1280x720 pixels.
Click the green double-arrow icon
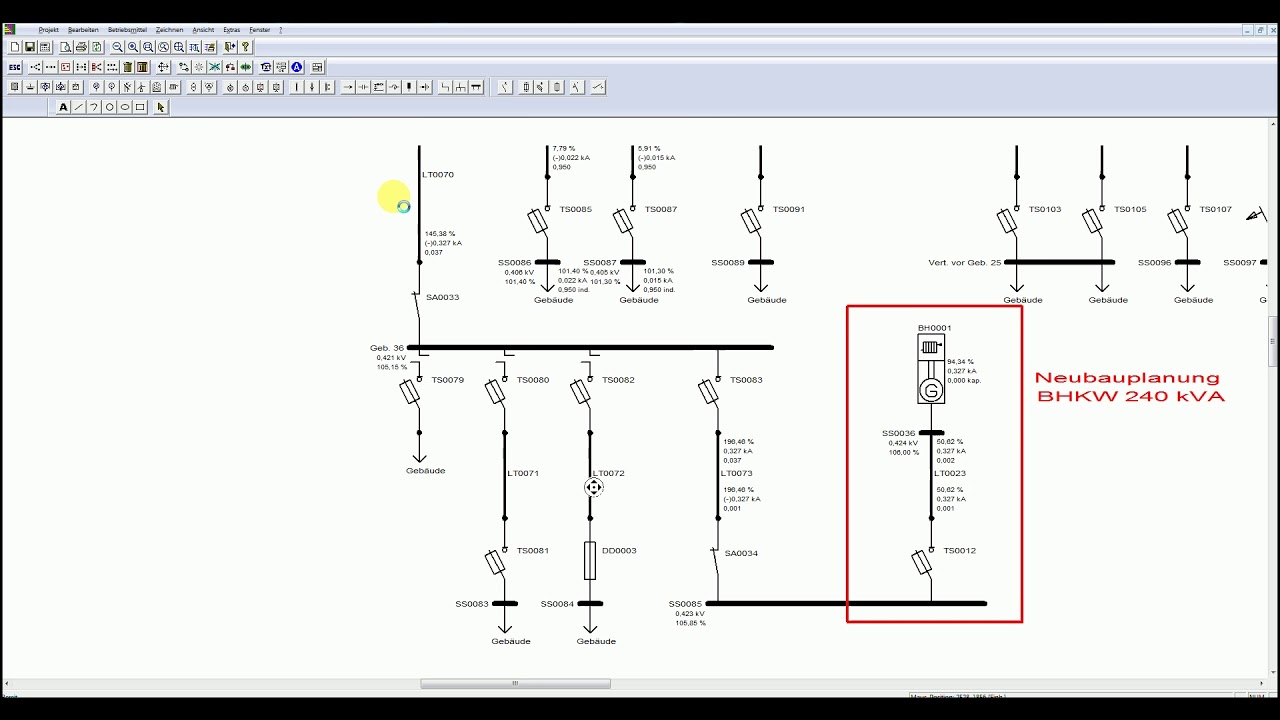[245, 67]
